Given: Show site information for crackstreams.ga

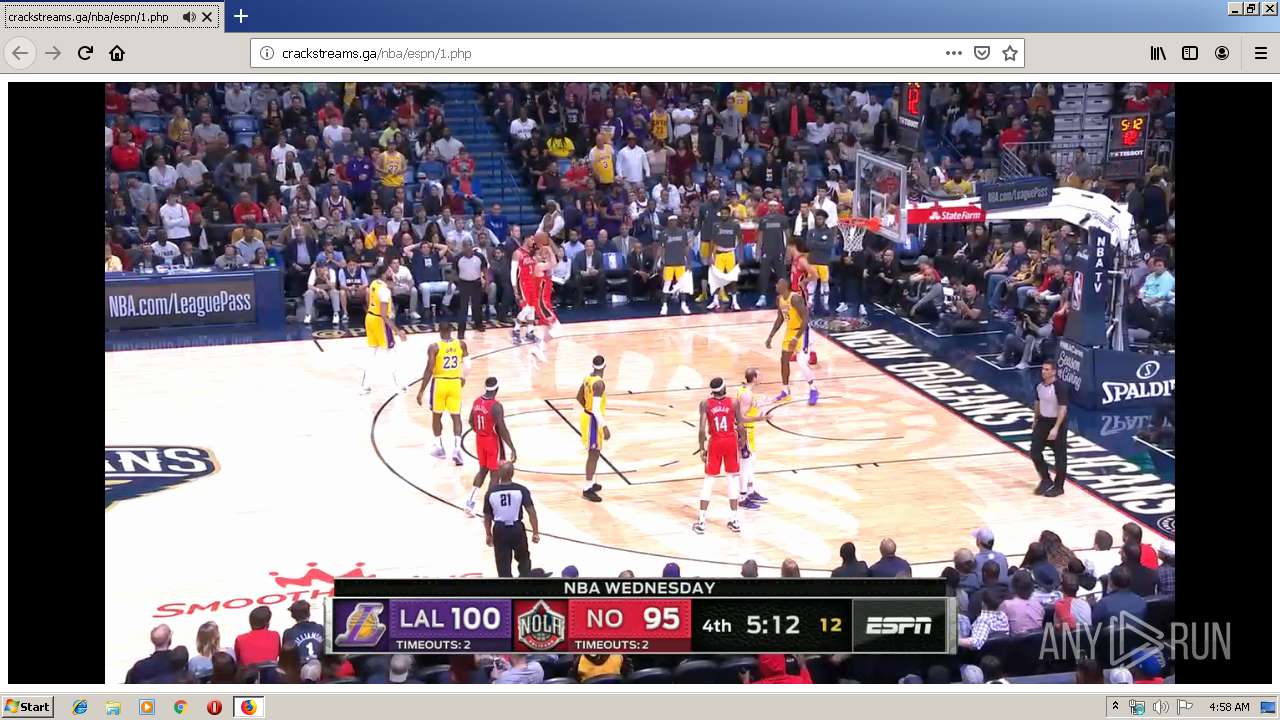Looking at the screenshot, I should click(x=267, y=53).
